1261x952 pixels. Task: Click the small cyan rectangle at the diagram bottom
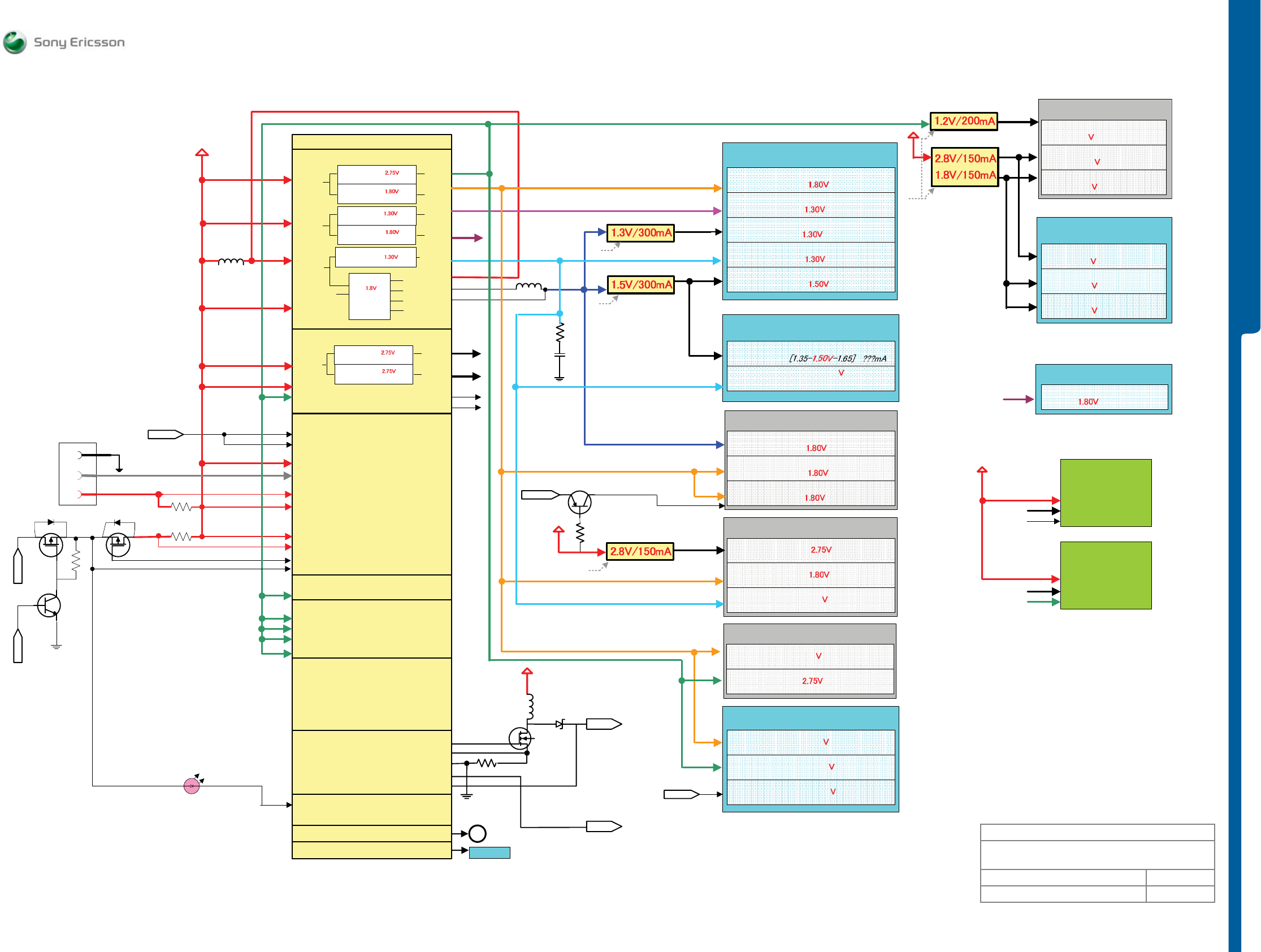[489, 853]
